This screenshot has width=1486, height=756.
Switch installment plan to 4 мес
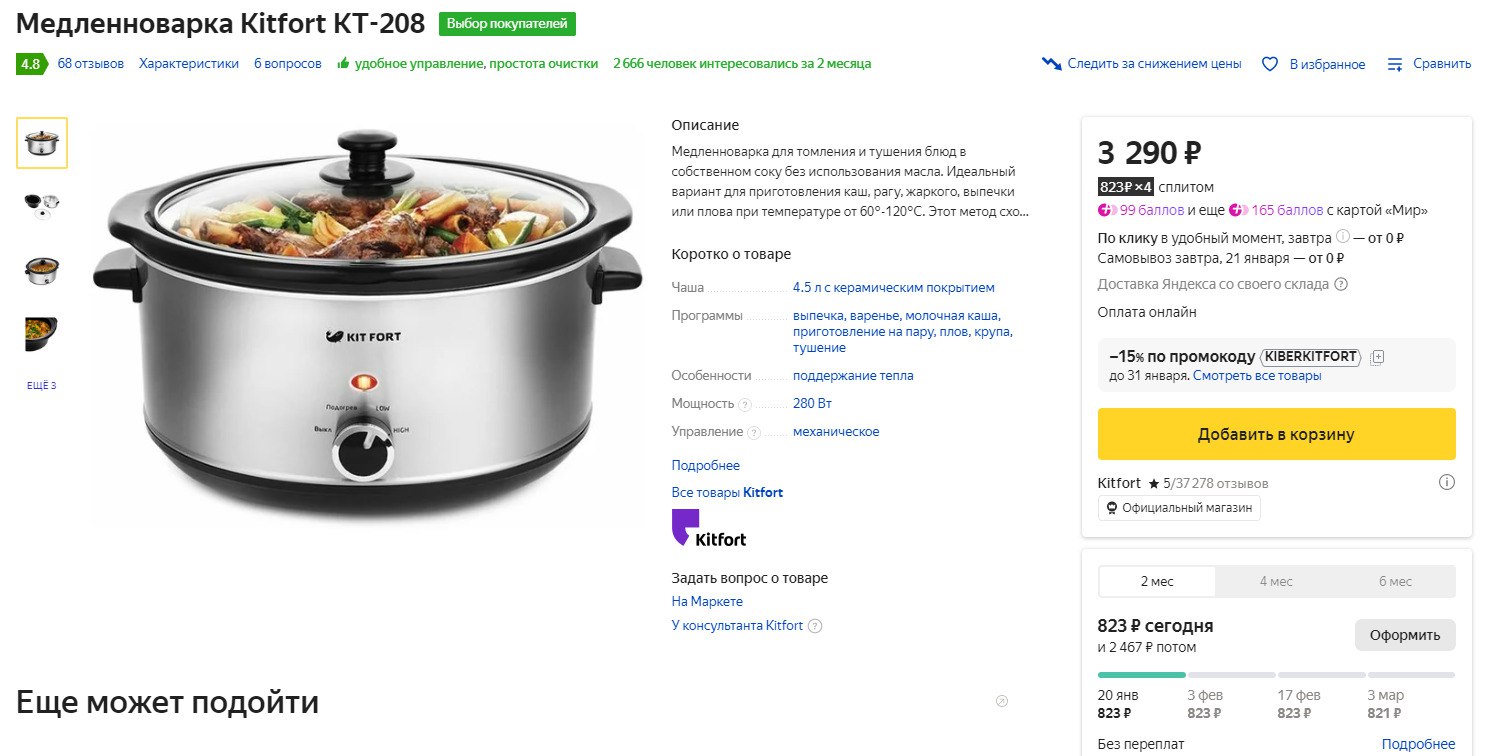pyautogui.click(x=1276, y=581)
